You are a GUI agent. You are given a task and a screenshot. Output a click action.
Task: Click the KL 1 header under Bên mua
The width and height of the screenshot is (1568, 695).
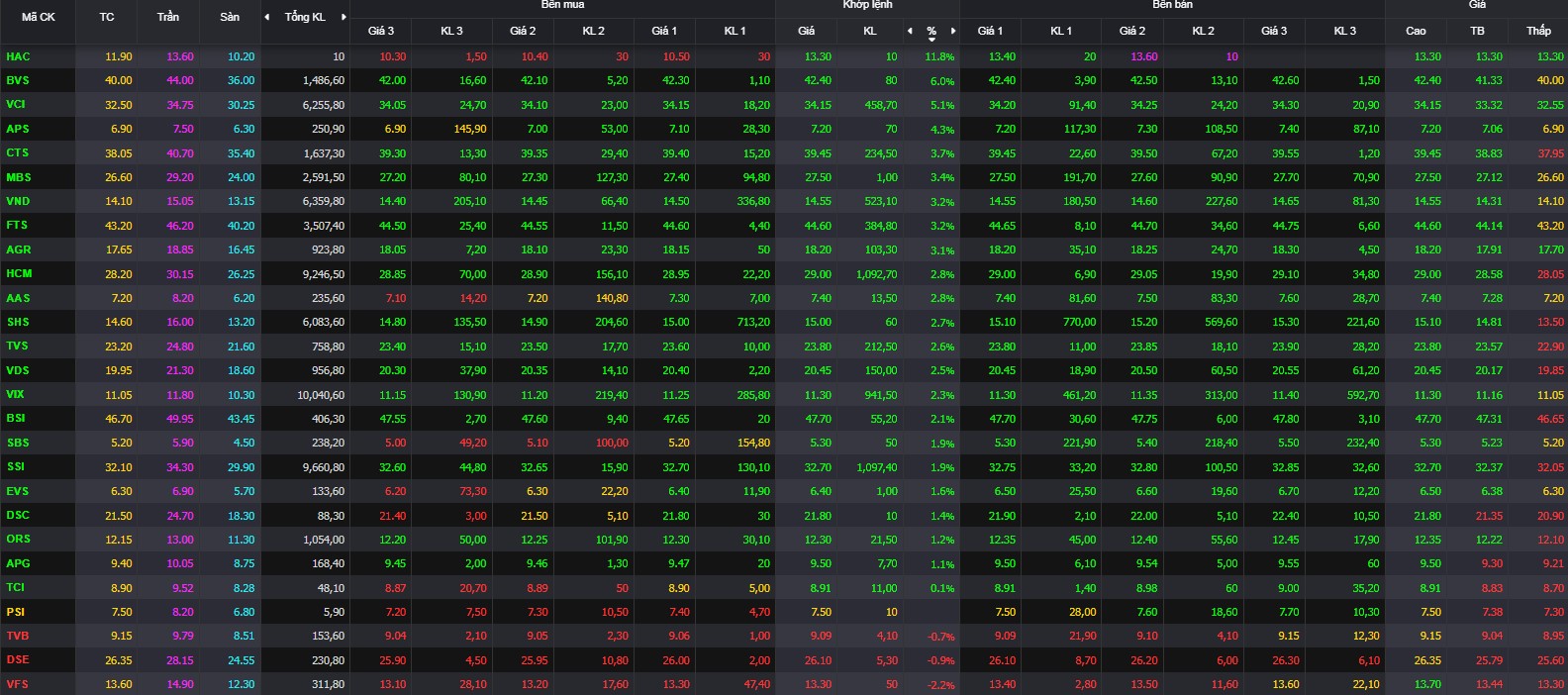(x=735, y=31)
